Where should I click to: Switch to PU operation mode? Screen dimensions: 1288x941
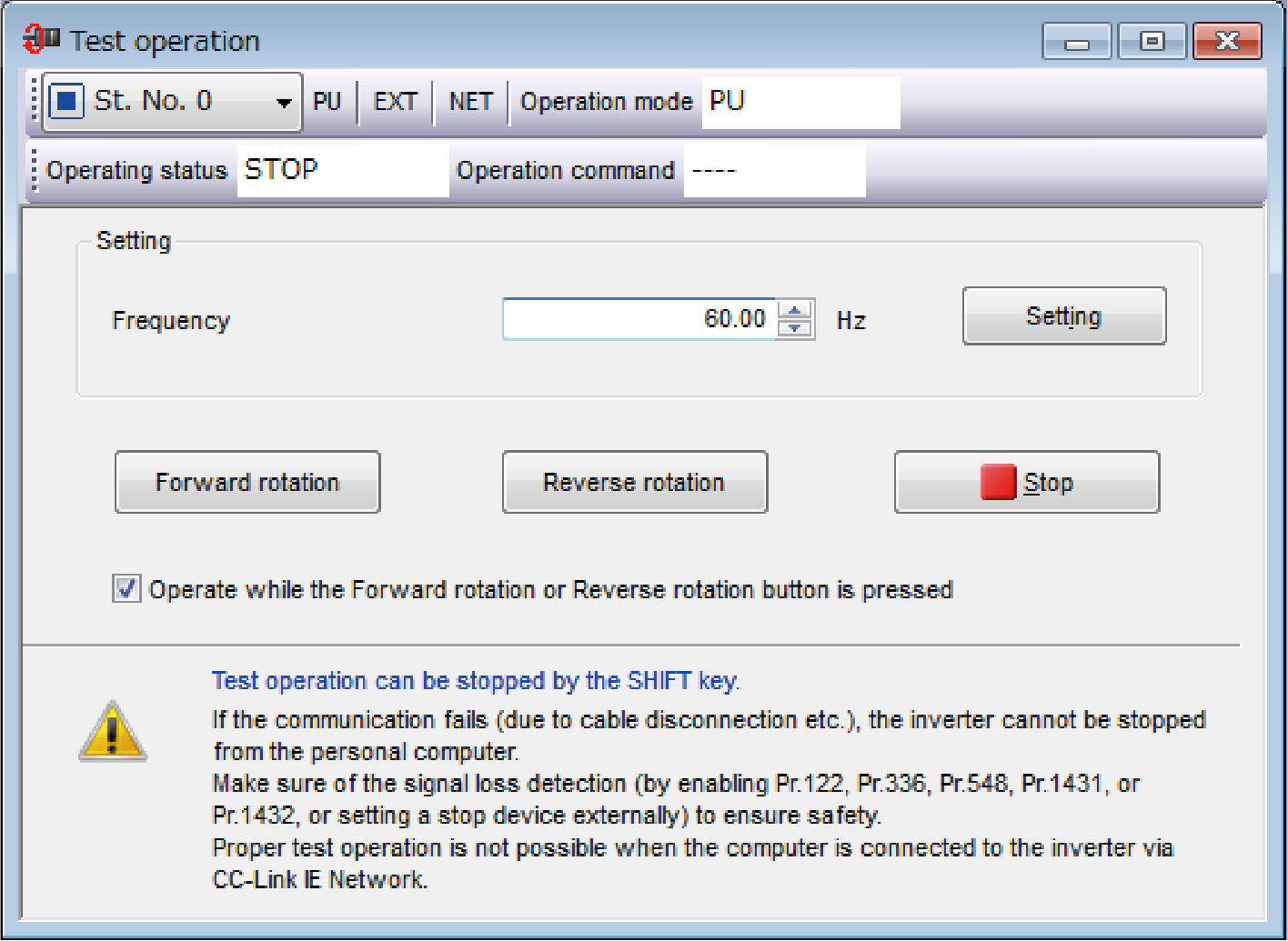point(327,102)
